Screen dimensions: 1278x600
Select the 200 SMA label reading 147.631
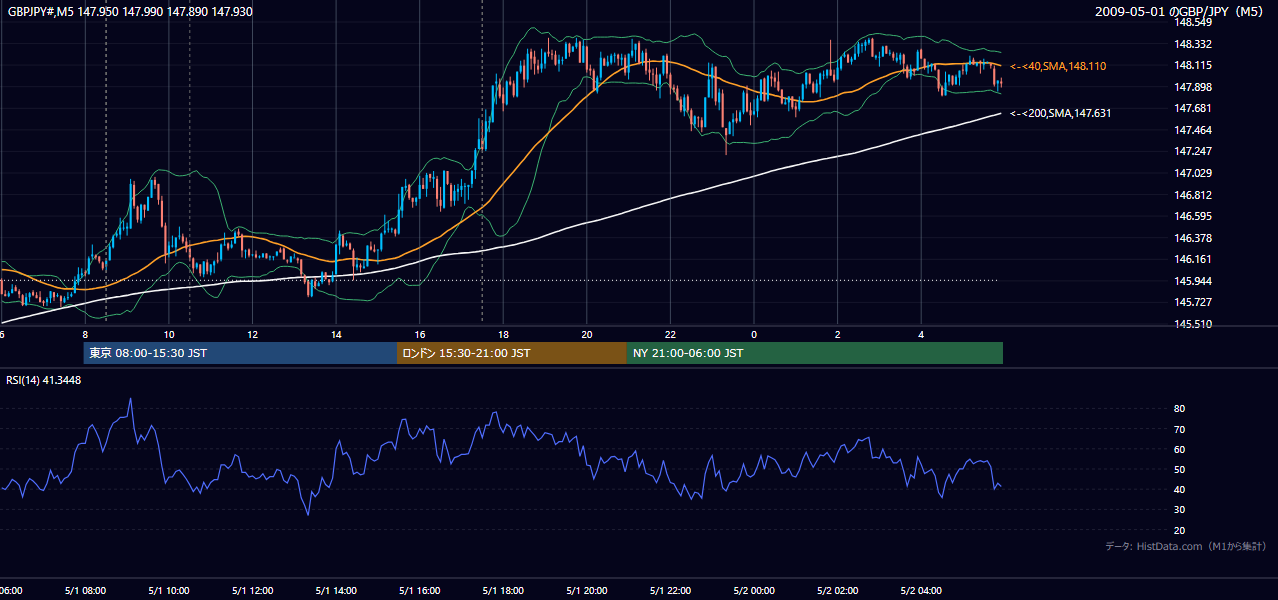1060,114
